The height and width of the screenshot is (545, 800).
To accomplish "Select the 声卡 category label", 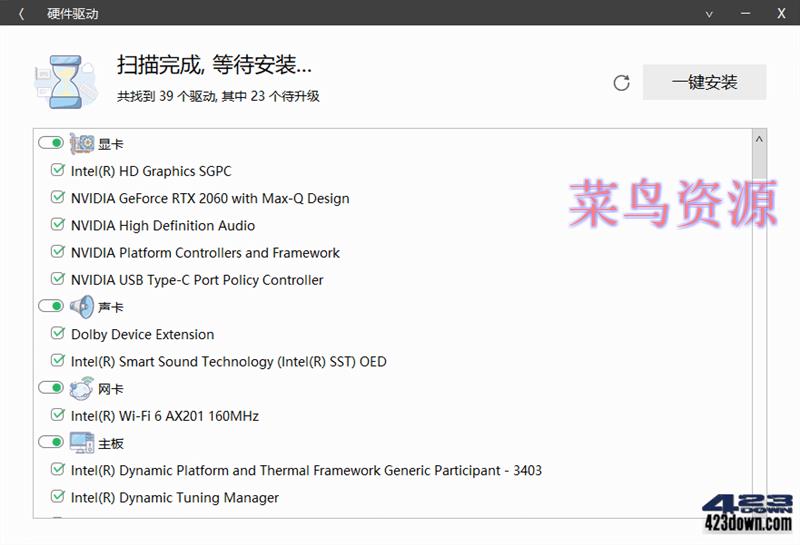I will pos(111,307).
